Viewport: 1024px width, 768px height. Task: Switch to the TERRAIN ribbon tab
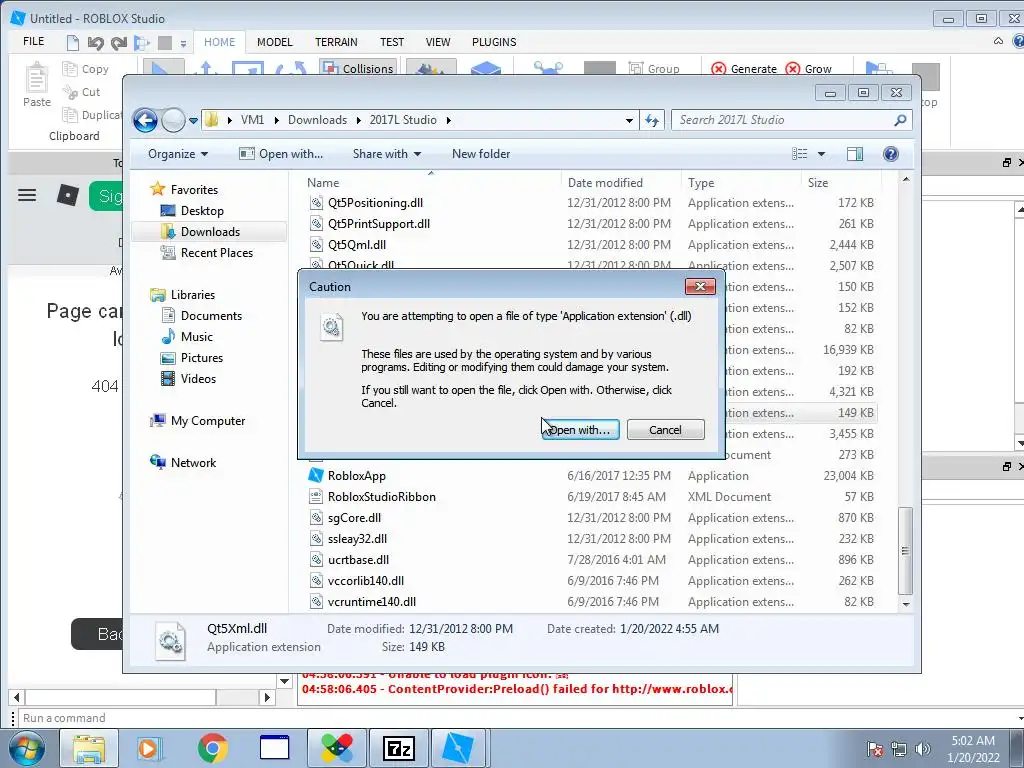click(x=336, y=42)
